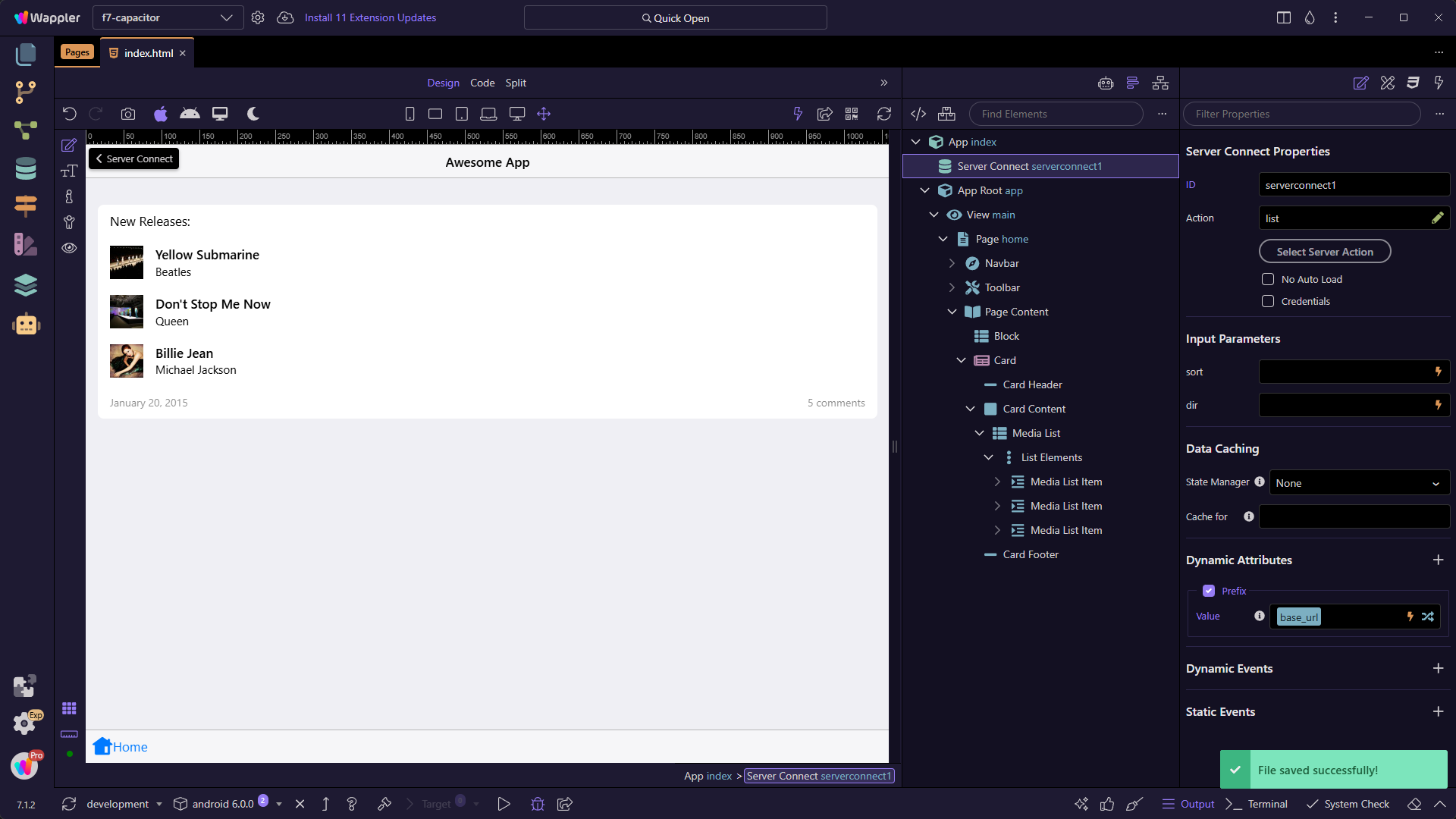Open the QR code preview icon
The width and height of the screenshot is (1456, 819).
point(852,114)
